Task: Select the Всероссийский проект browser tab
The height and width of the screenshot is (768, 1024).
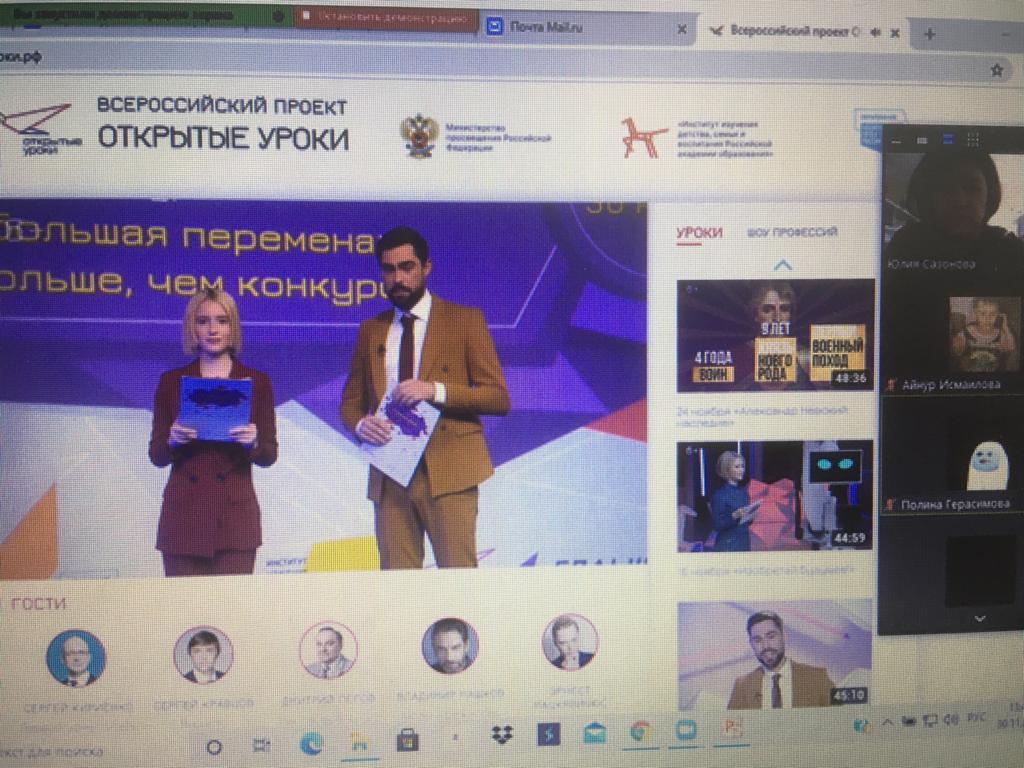Action: [803, 31]
